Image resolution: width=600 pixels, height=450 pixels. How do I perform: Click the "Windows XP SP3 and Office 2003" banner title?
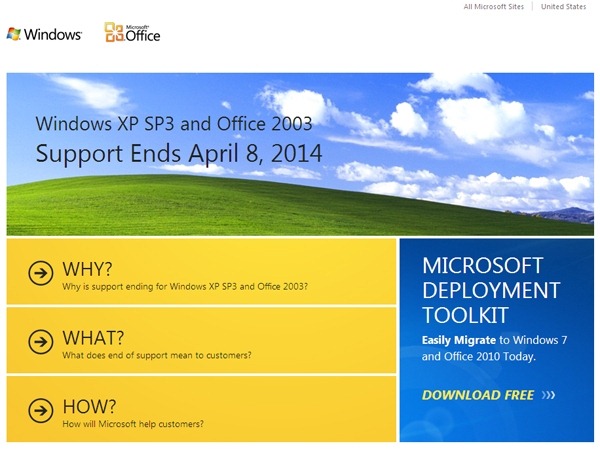[174, 124]
